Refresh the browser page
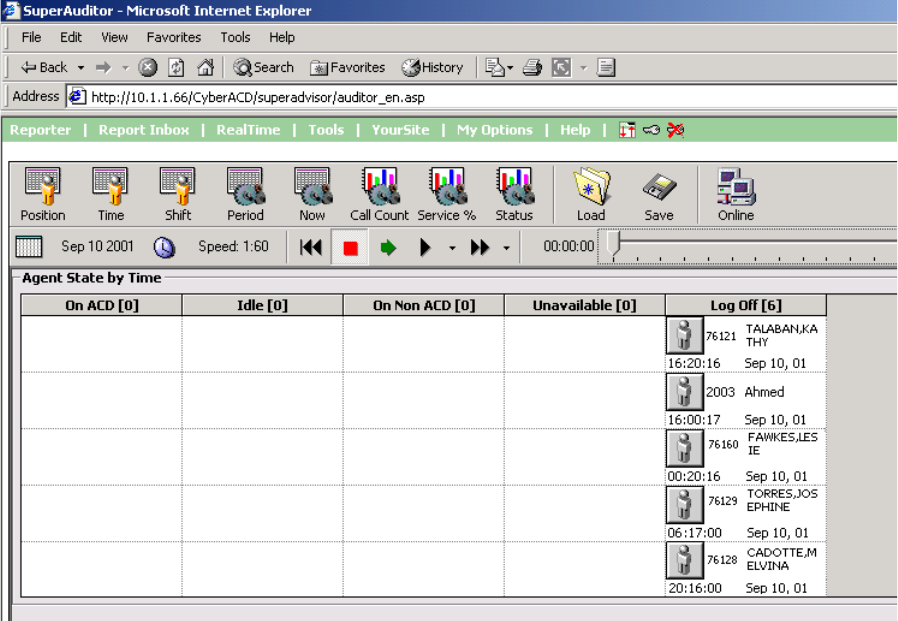 (x=176, y=68)
